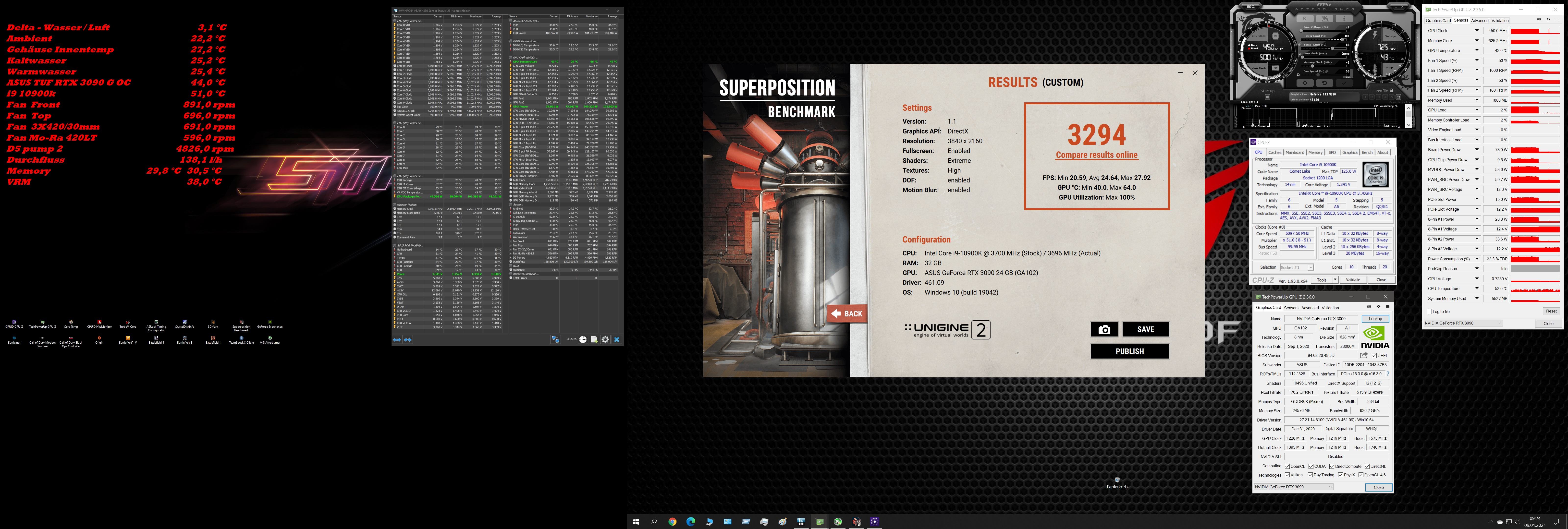Click Compare results online link

pos(1096,155)
